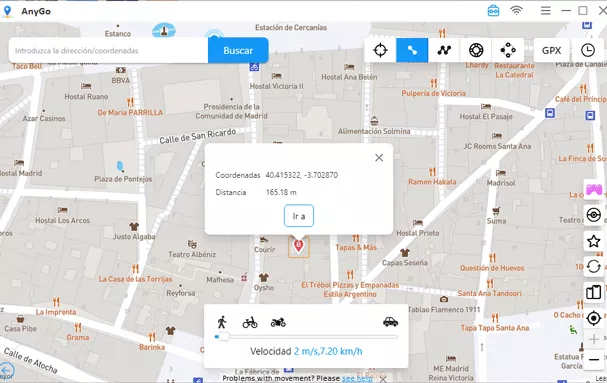Select circular route mode icon
This screenshot has width=607, height=383.
point(476,50)
